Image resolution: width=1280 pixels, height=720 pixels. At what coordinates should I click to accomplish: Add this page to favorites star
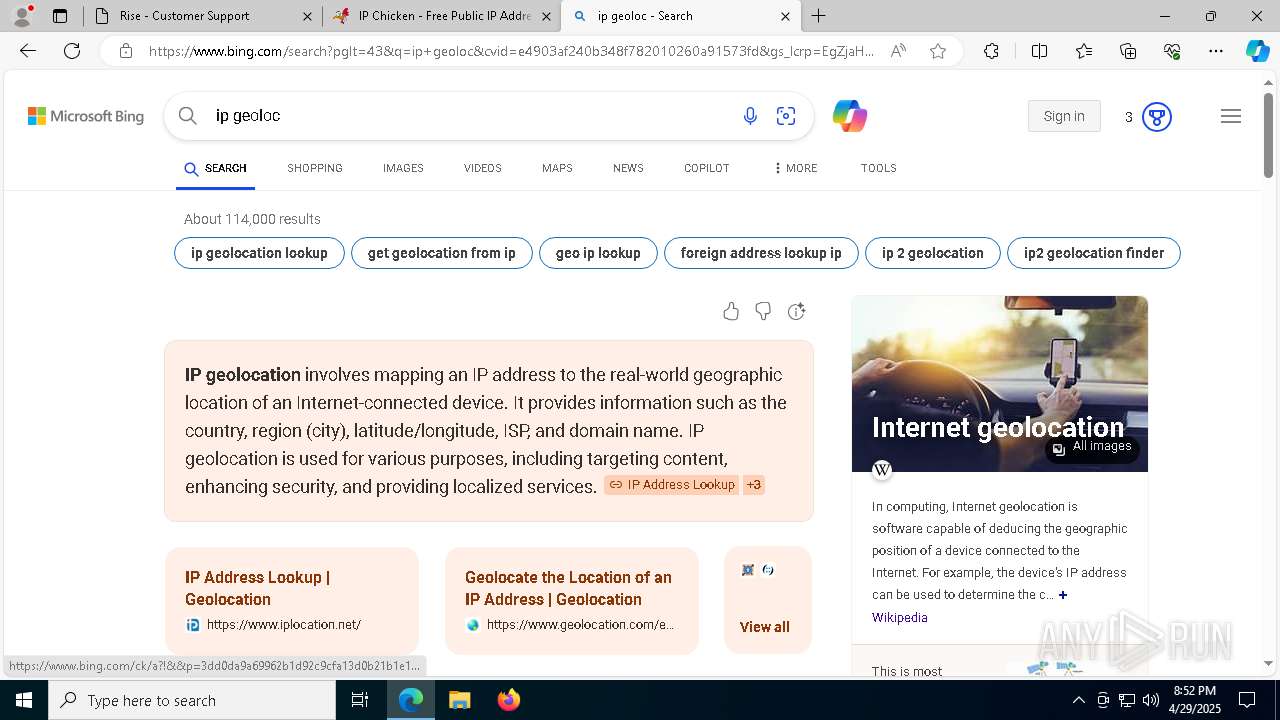[938, 51]
